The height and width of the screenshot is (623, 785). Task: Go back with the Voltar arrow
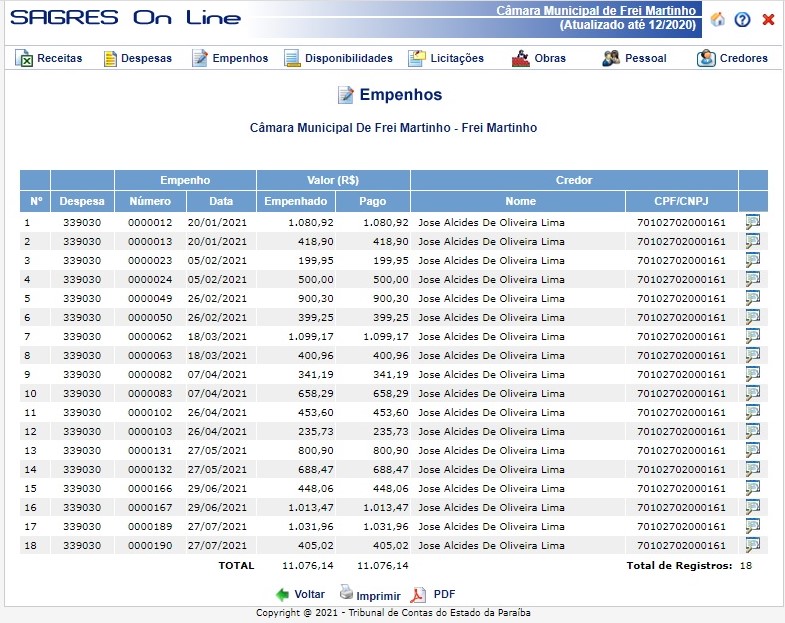point(283,594)
